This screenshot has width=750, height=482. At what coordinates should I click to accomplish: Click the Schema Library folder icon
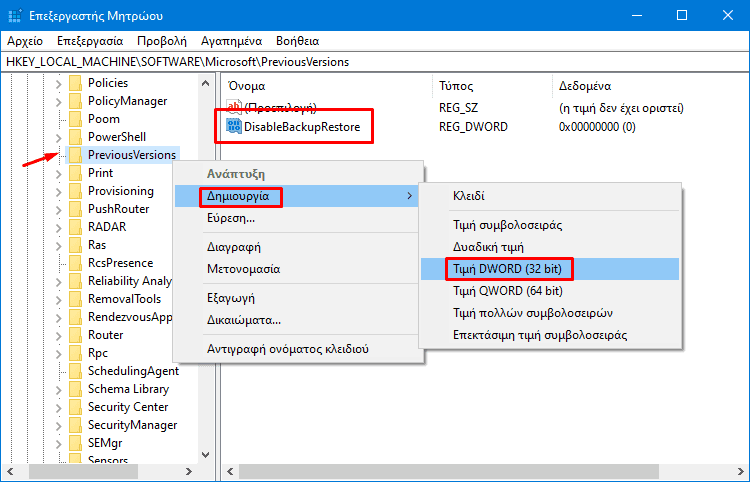(x=76, y=389)
